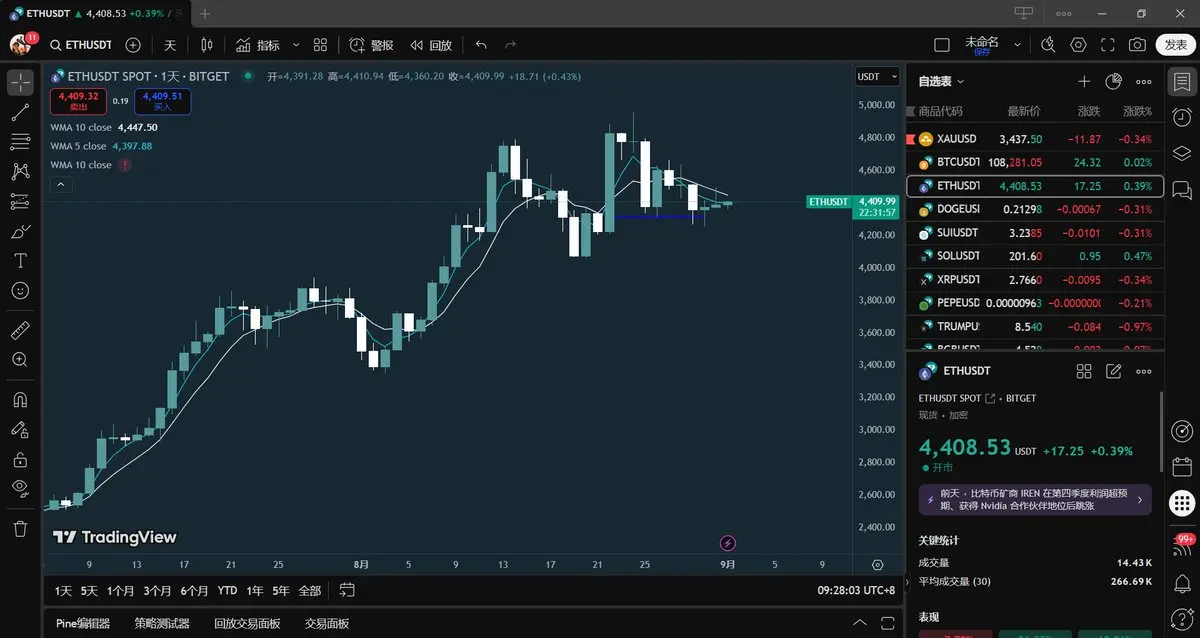Open the USDT currency dropdown
The image size is (1200, 638).
point(876,76)
